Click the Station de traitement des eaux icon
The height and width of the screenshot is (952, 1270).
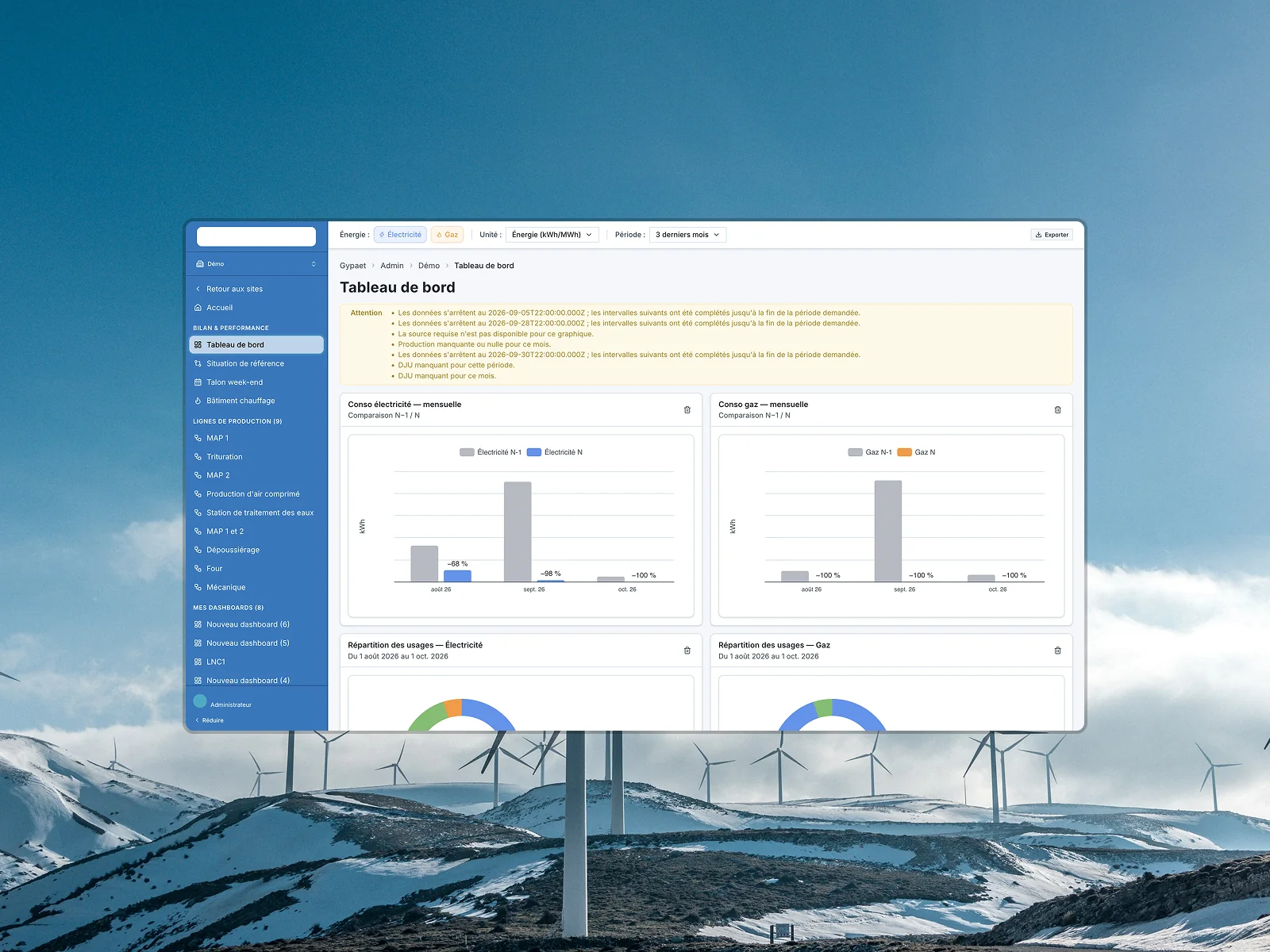pos(198,512)
